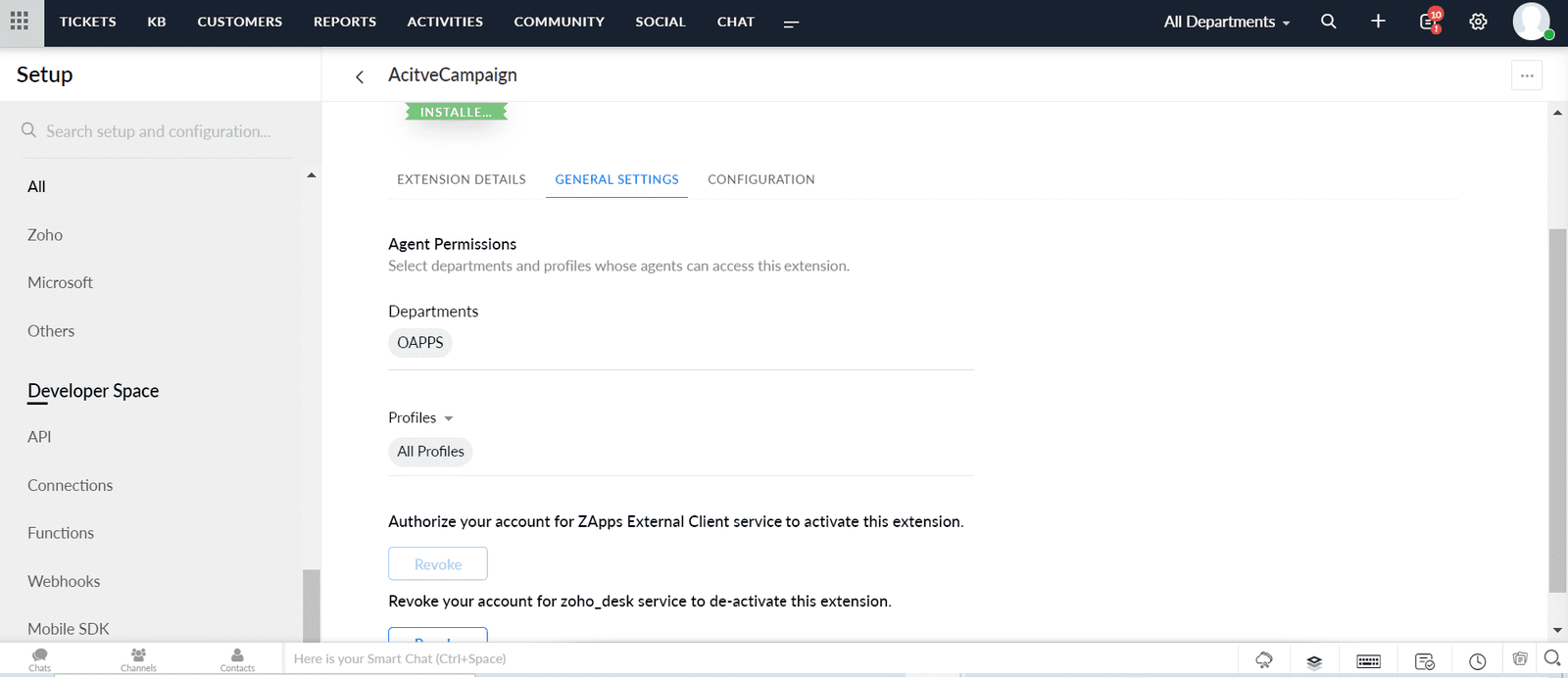Image resolution: width=1568 pixels, height=678 pixels.
Task: Open the global search icon
Action: point(1329,22)
